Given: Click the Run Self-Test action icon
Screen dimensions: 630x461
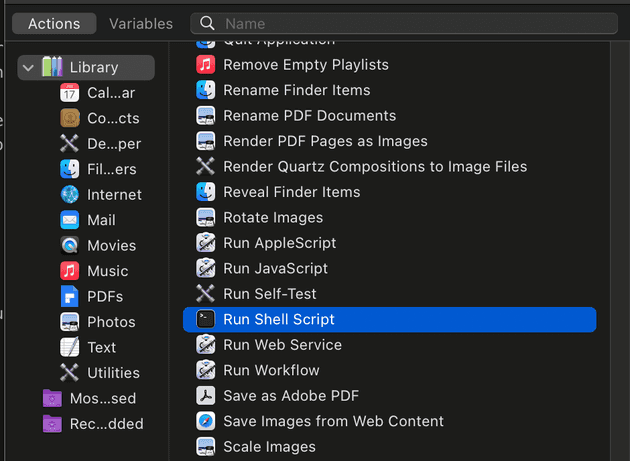Looking at the screenshot, I should coord(206,294).
